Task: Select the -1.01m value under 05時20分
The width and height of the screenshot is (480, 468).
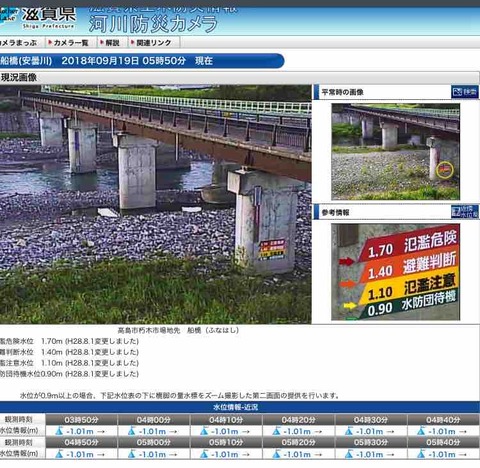Action: (x=297, y=454)
